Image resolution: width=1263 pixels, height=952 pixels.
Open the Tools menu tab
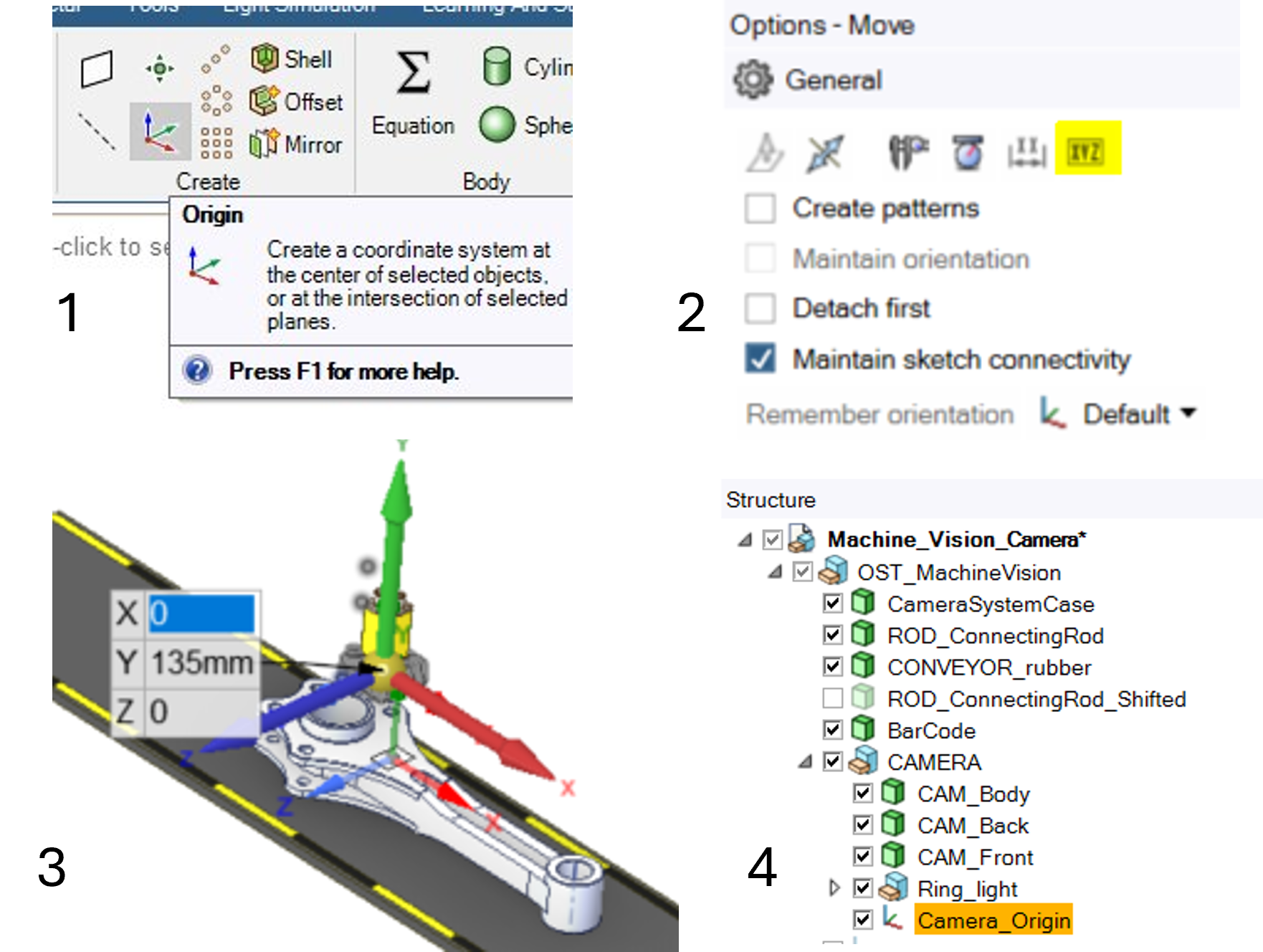tap(153, 7)
